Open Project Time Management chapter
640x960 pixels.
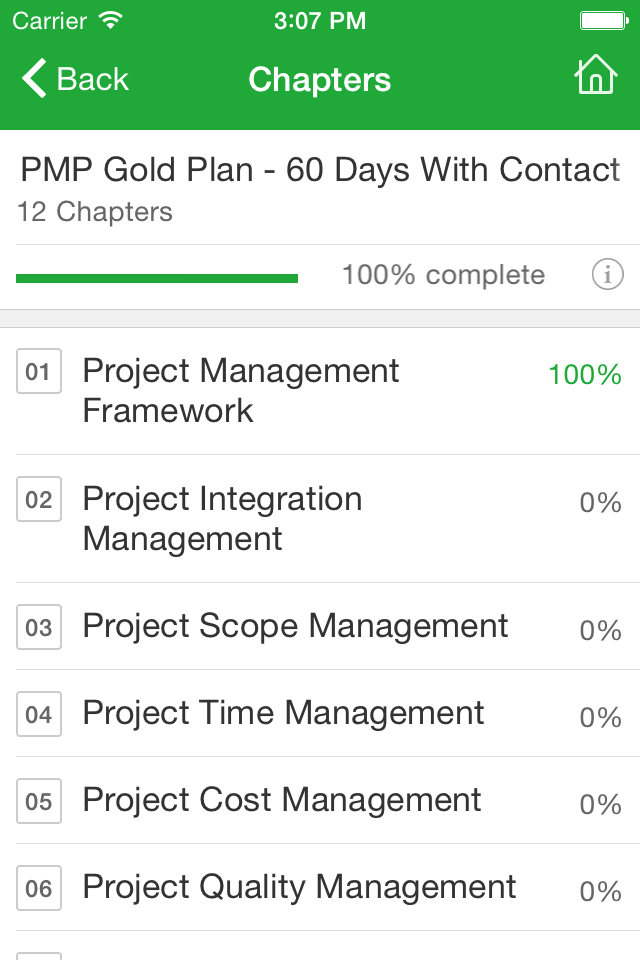[283, 713]
